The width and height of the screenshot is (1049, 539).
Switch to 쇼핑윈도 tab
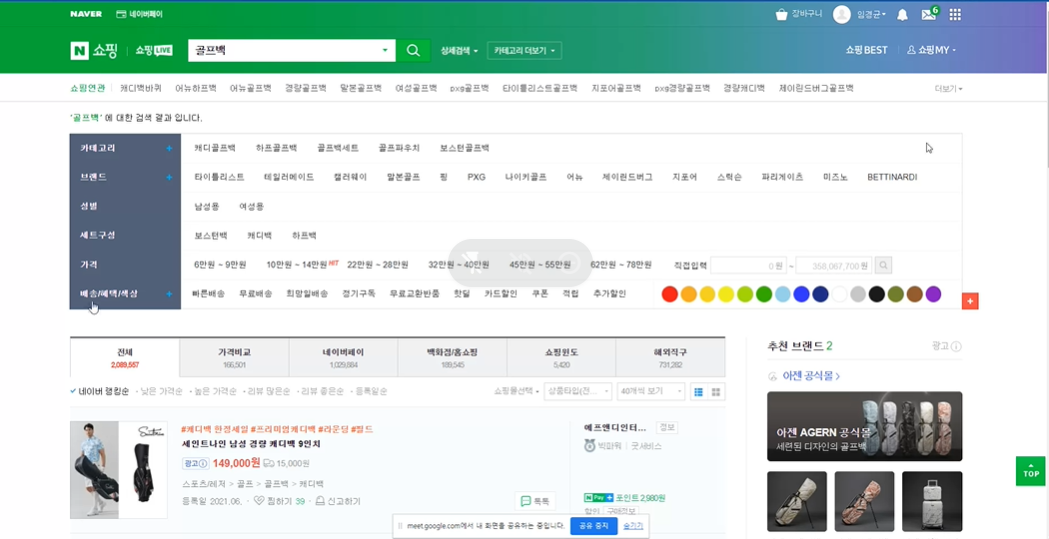point(561,358)
